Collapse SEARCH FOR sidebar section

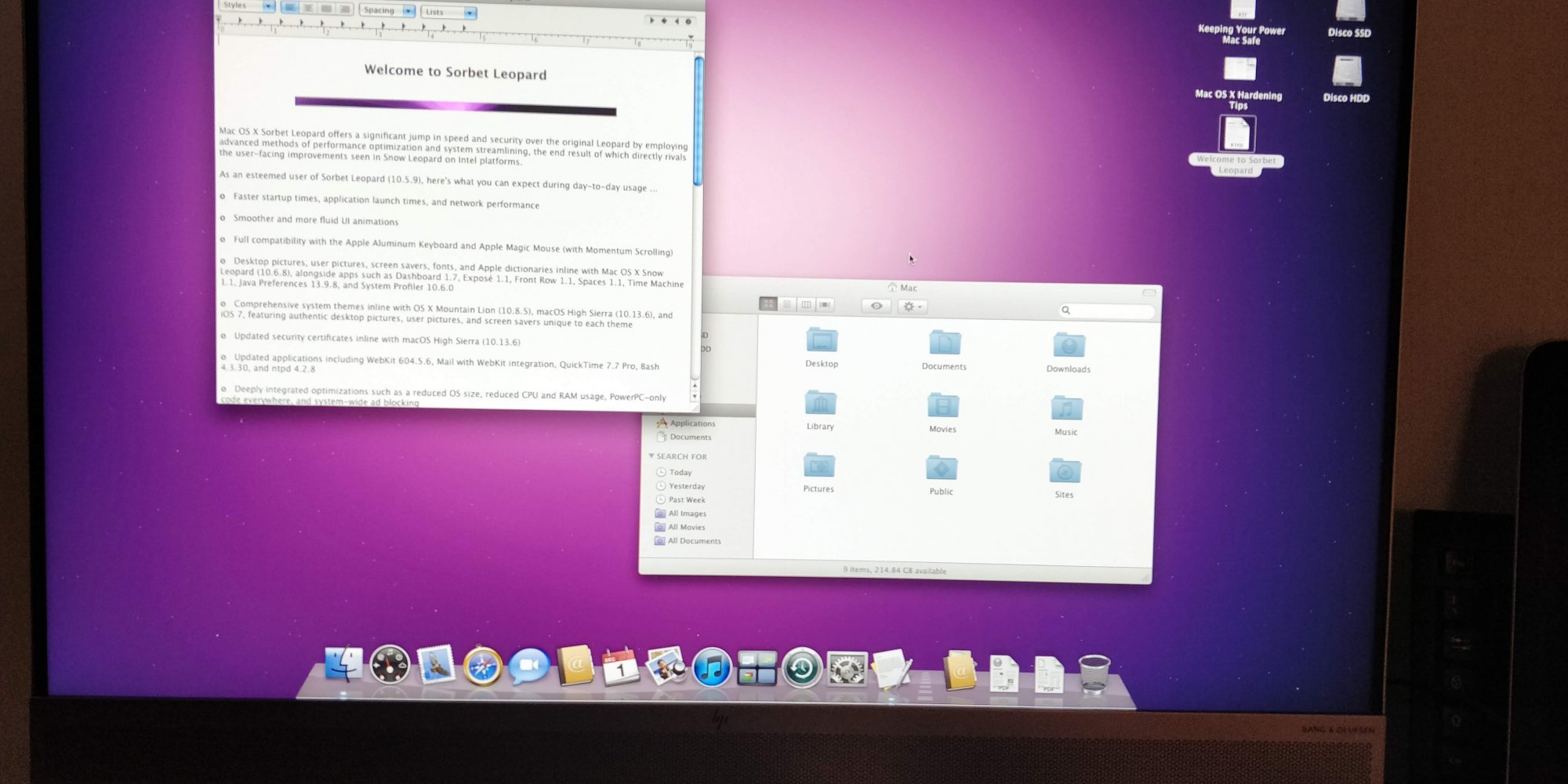pos(652,456)
